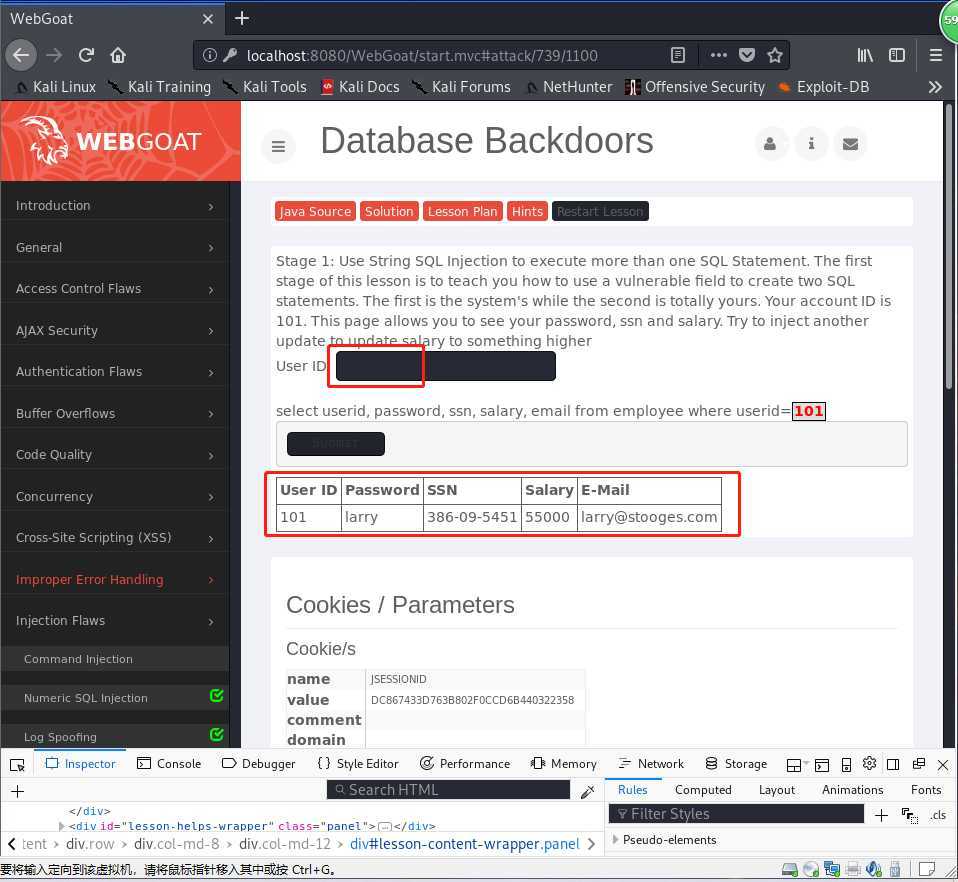Expand Concurrency section

(x=115, y=497)
